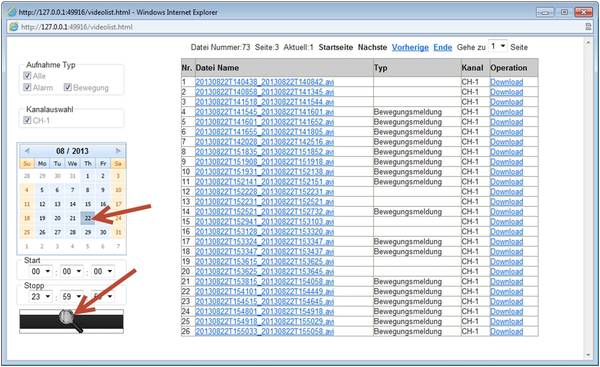The image size is (600, 367).
Task: Select day 21 in the calendar
Action: [73, 218]
